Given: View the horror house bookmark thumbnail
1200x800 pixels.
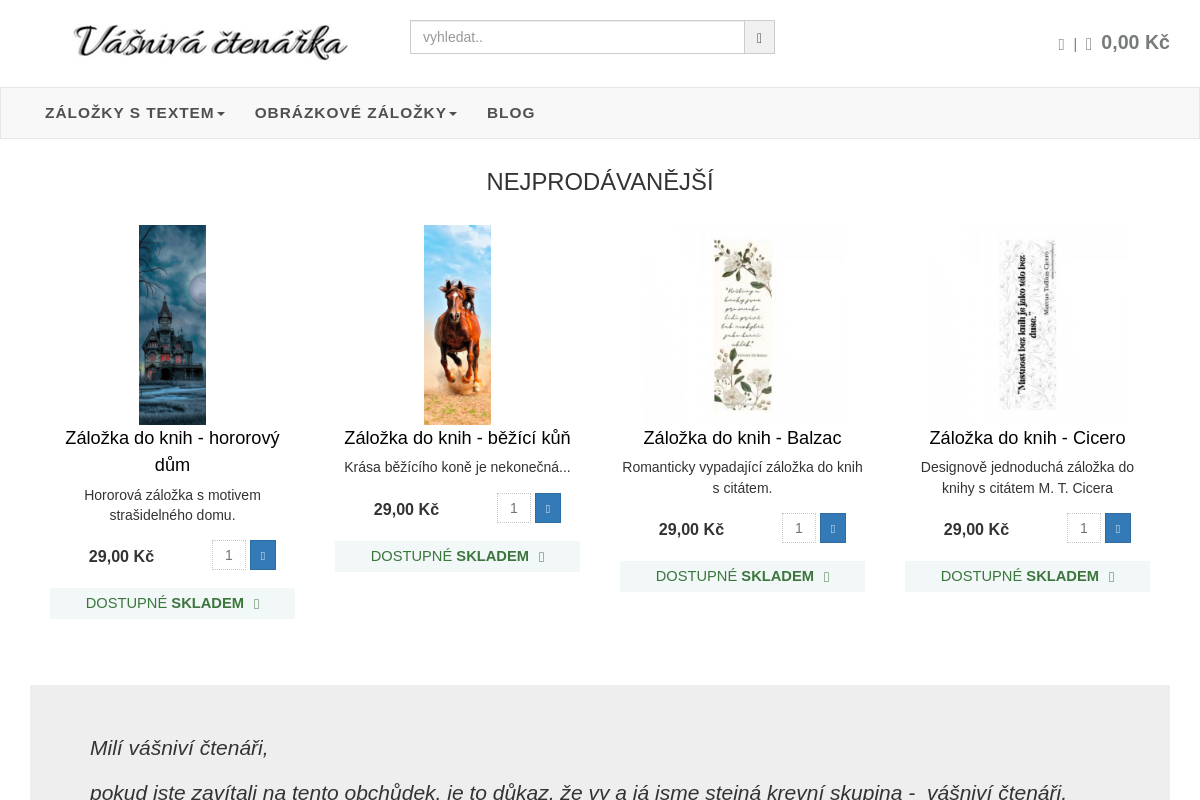Looking at the screenshot, I should (x=172, y=325).
